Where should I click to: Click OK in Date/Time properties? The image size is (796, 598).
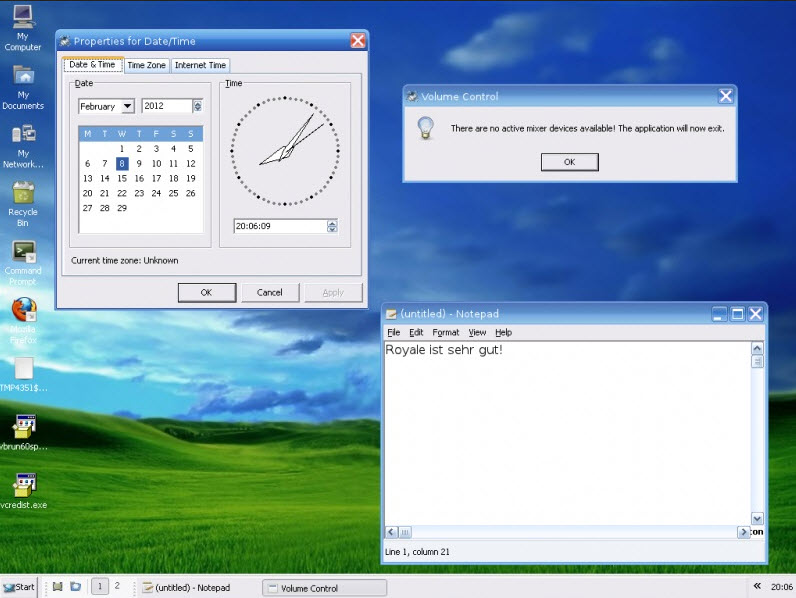pos(207,292)
